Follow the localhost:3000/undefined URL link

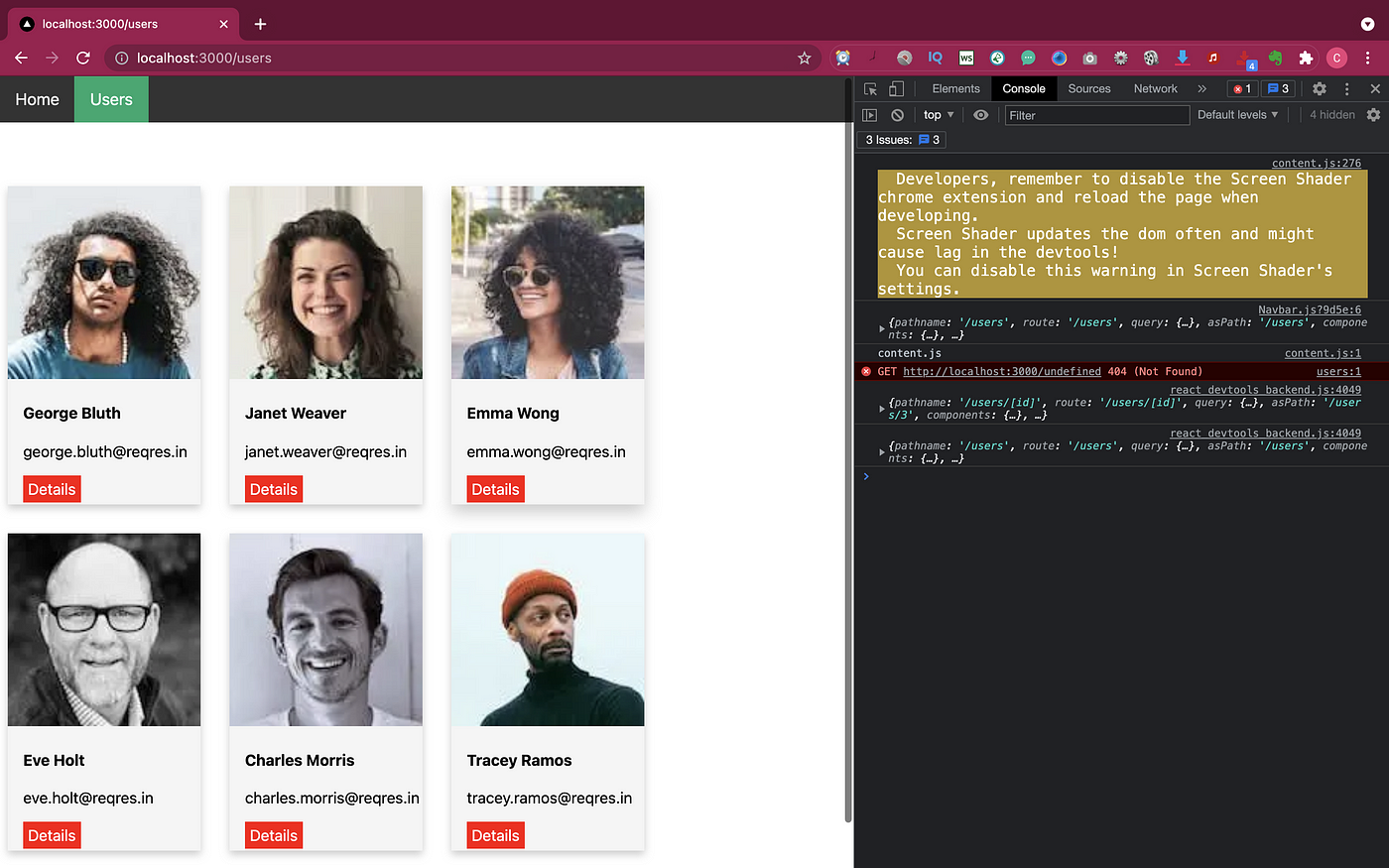point(1002,371)
